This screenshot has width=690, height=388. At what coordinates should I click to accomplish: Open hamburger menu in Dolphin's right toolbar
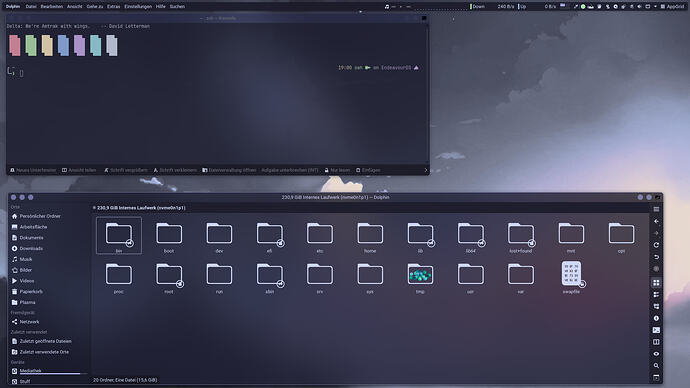pos(656,209)
